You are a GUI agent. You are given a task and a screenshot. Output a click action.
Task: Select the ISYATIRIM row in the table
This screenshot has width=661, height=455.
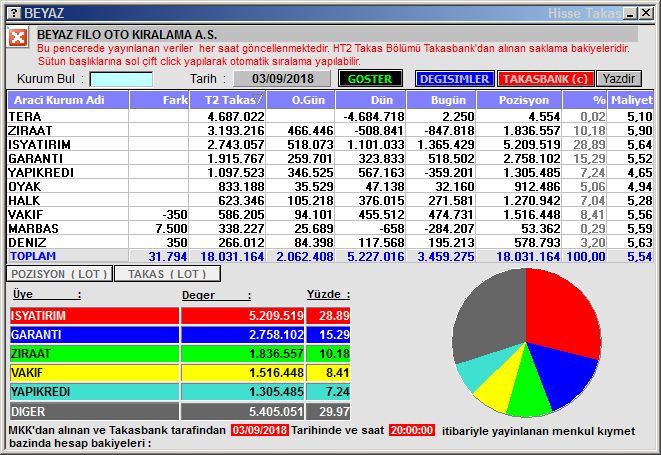(330, 144)
